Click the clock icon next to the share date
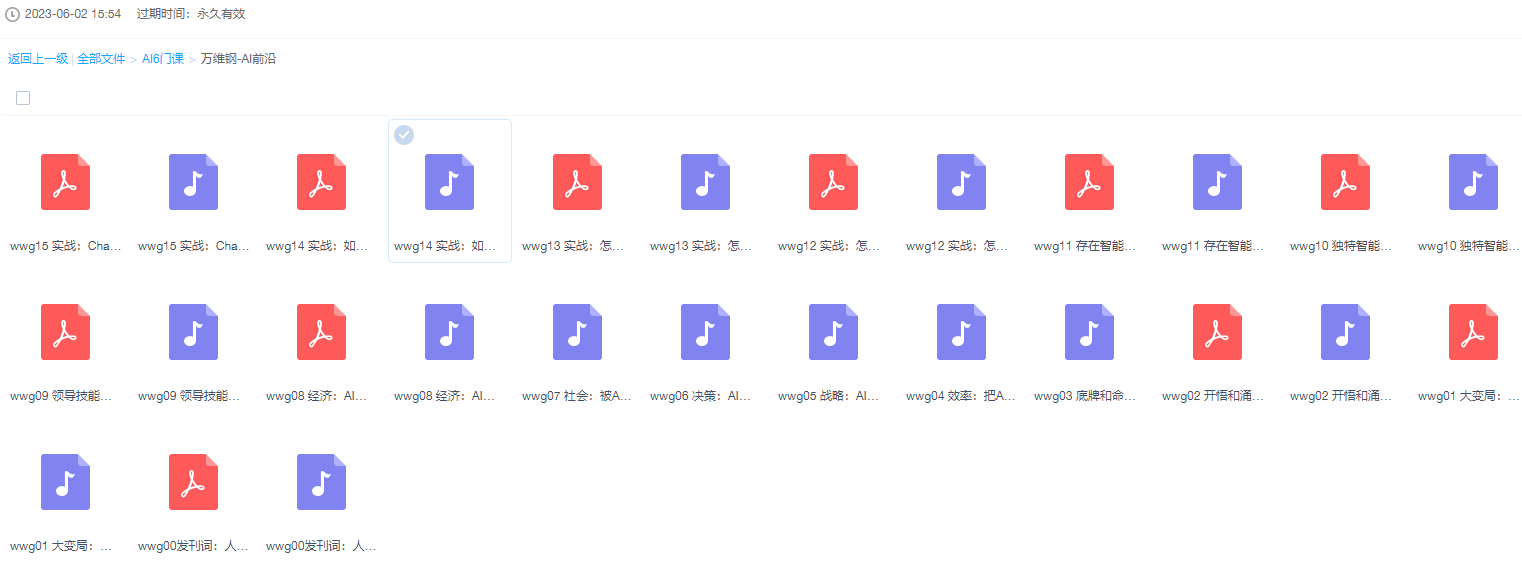1522x580 pixels. (13, 14)
